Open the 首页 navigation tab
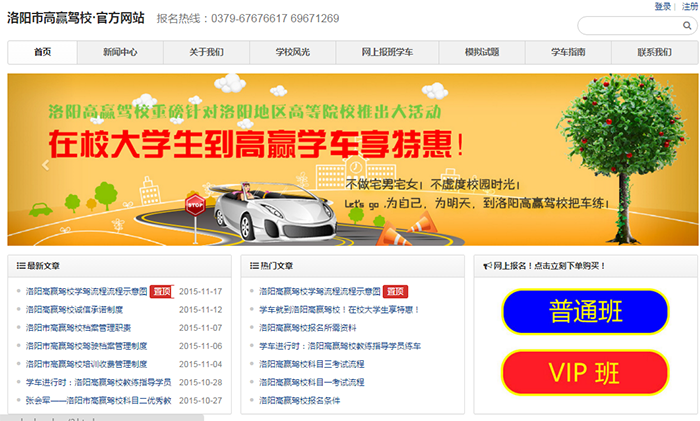 [x=43, y=52]
